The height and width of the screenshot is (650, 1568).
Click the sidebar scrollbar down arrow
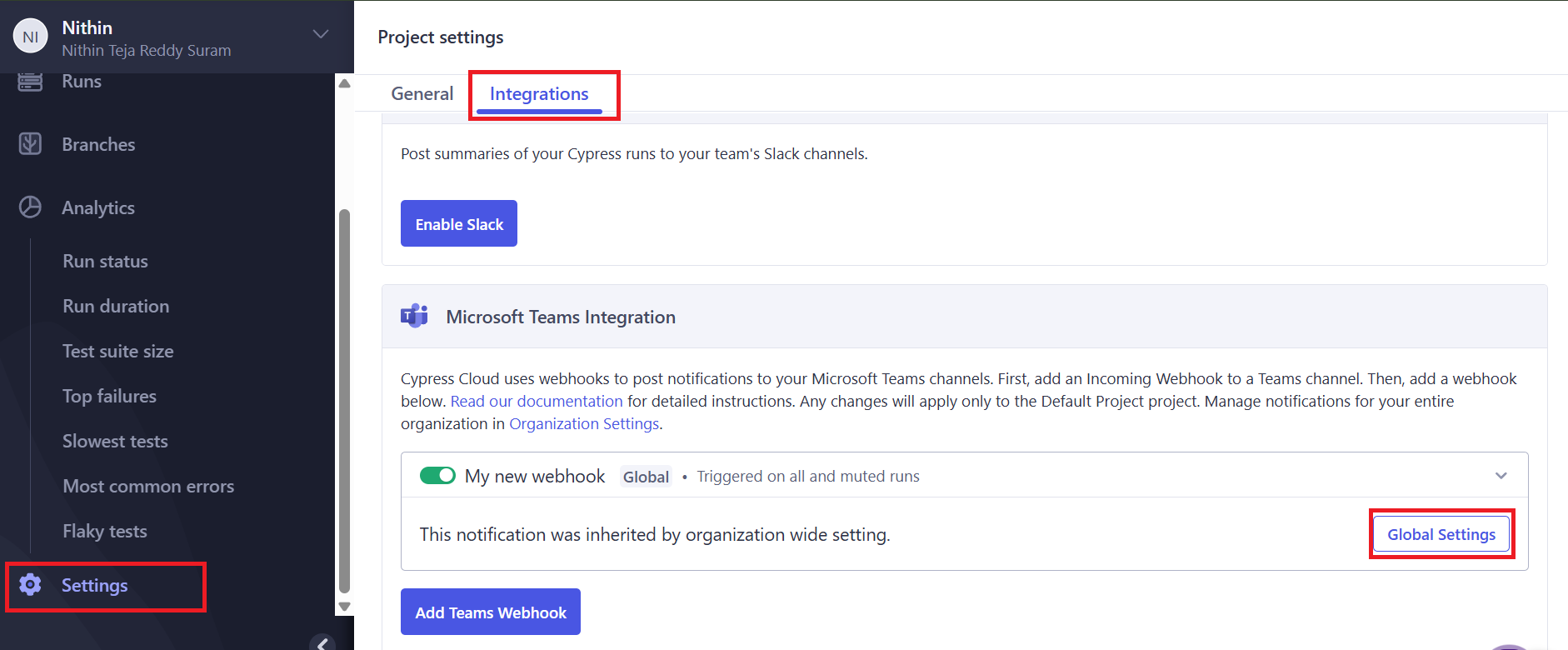[x=344, y=607]
